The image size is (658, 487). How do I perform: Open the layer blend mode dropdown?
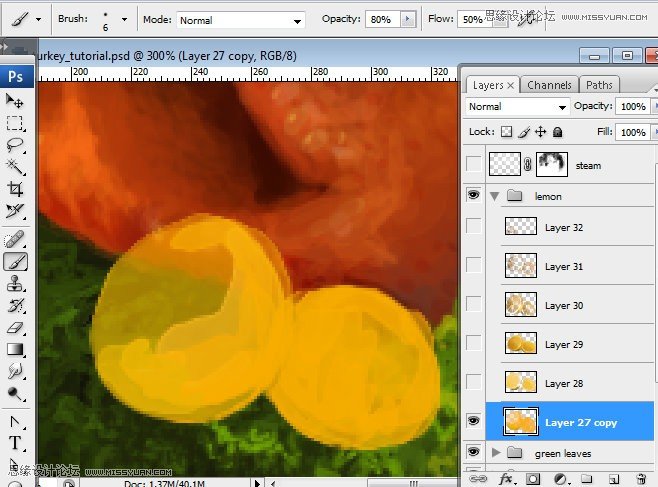(517, 107)
